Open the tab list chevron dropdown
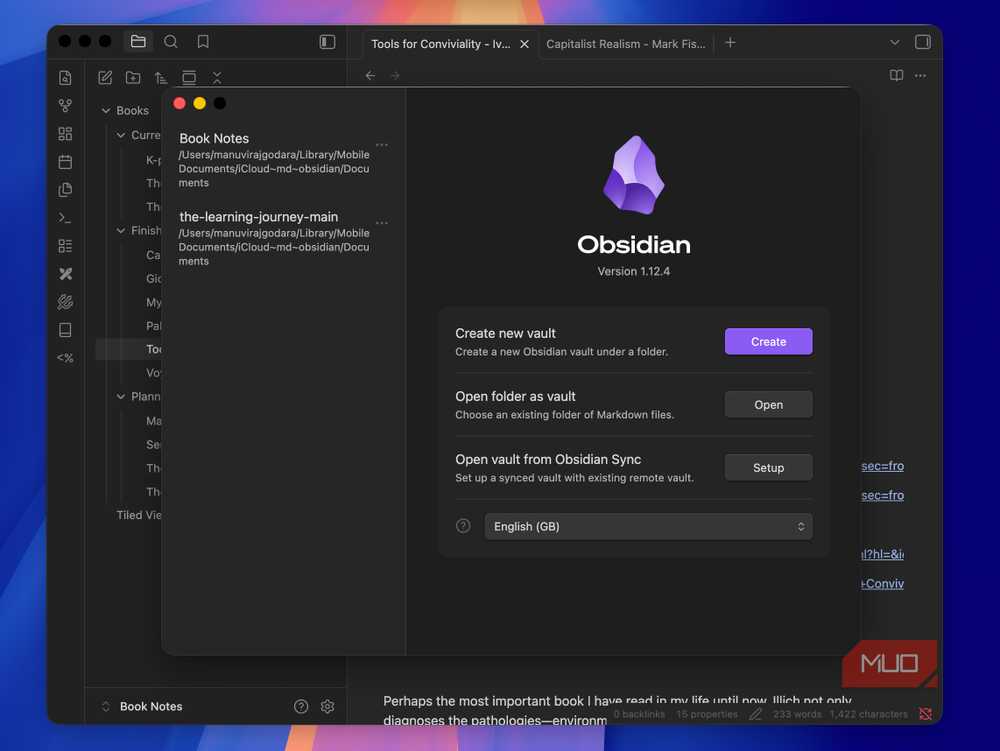Viewport: 1000px width, 751px height. click(x=895, y=43)
